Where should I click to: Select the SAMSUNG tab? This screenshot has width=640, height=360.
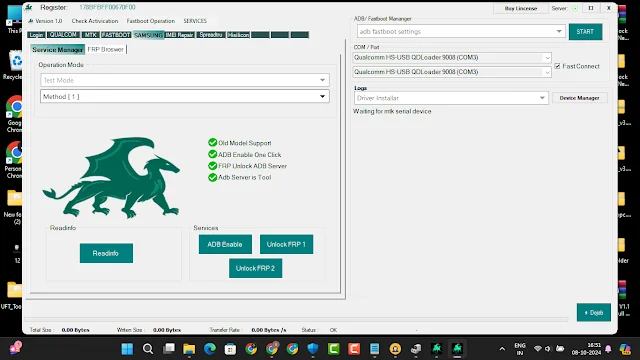pyautogui.click(x=149, y=35)
